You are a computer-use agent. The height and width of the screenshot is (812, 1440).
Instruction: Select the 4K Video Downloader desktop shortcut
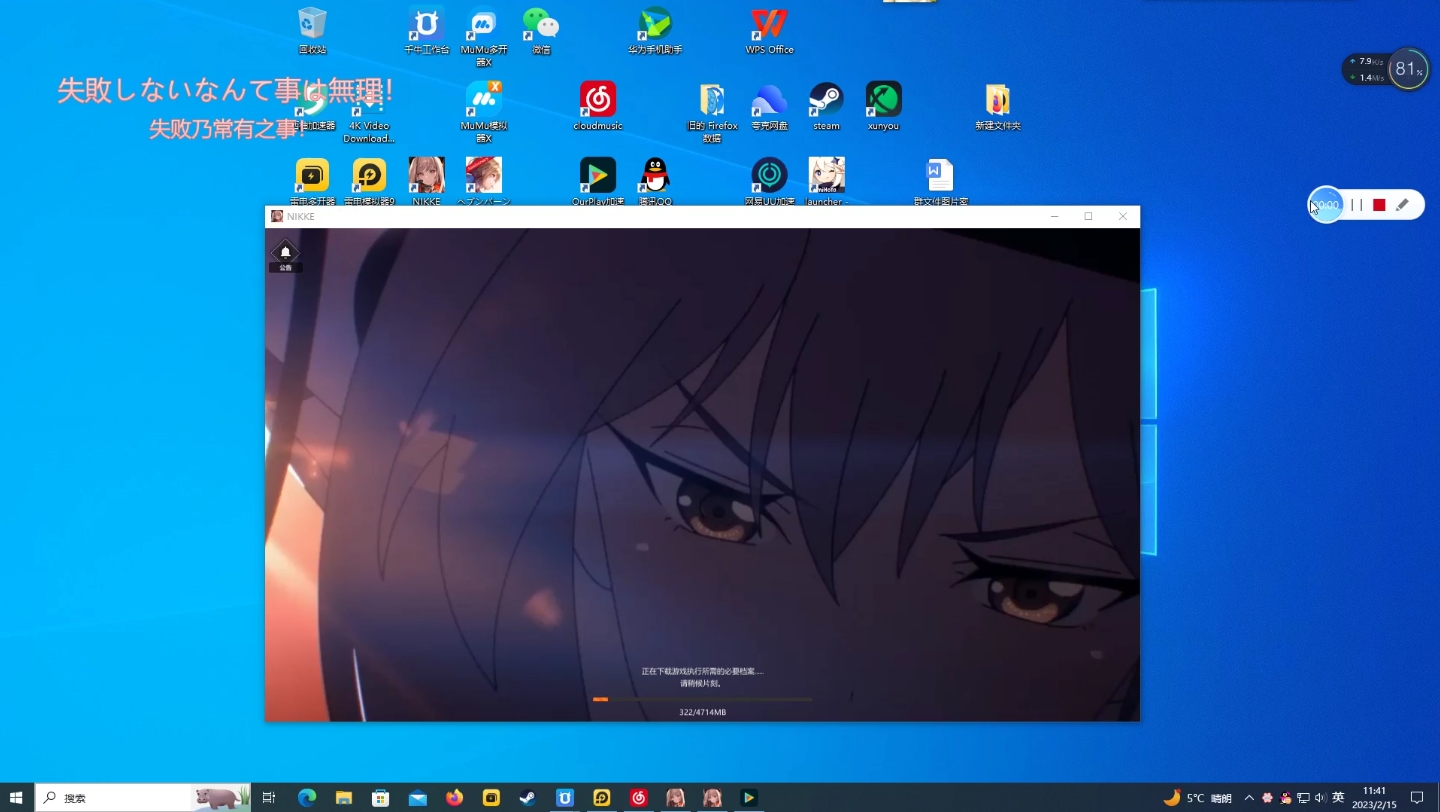(x=369, y=113)
